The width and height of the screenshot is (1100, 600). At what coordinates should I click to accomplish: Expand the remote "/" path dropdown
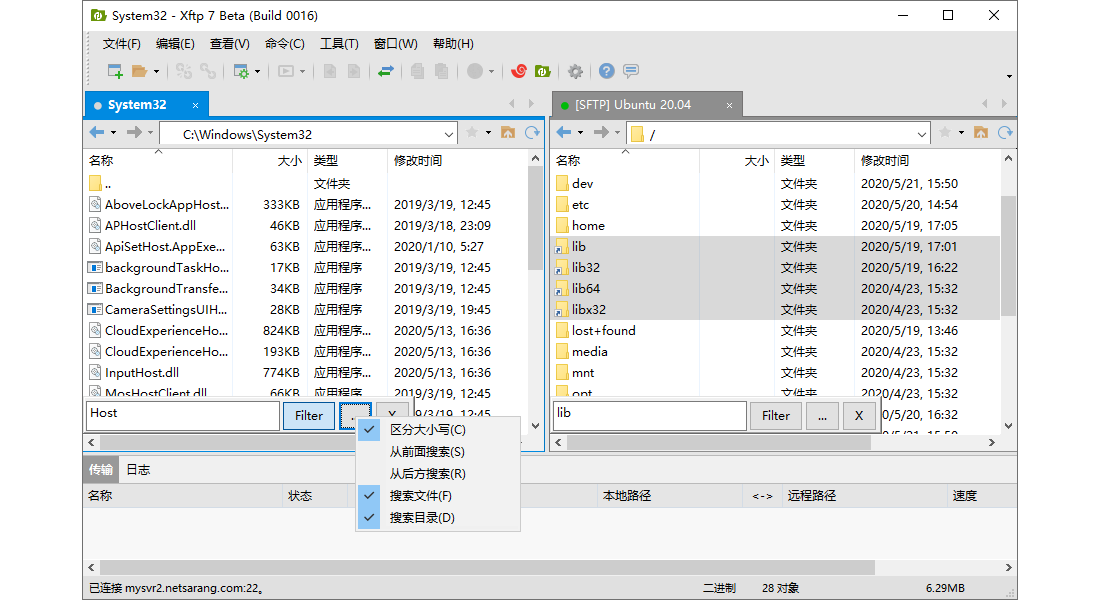pyautogui.click(x=922, y=134)
